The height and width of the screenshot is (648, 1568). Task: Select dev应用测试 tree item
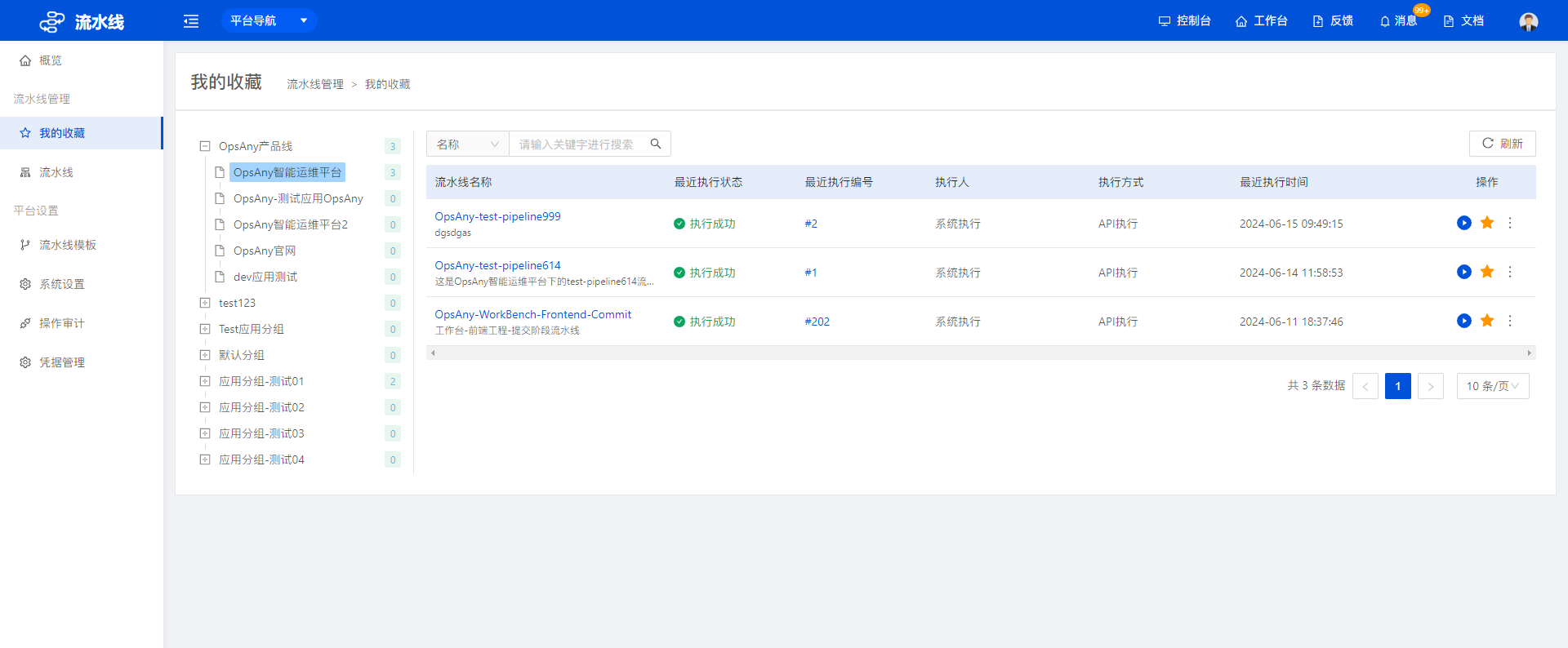tap(265, 277)
